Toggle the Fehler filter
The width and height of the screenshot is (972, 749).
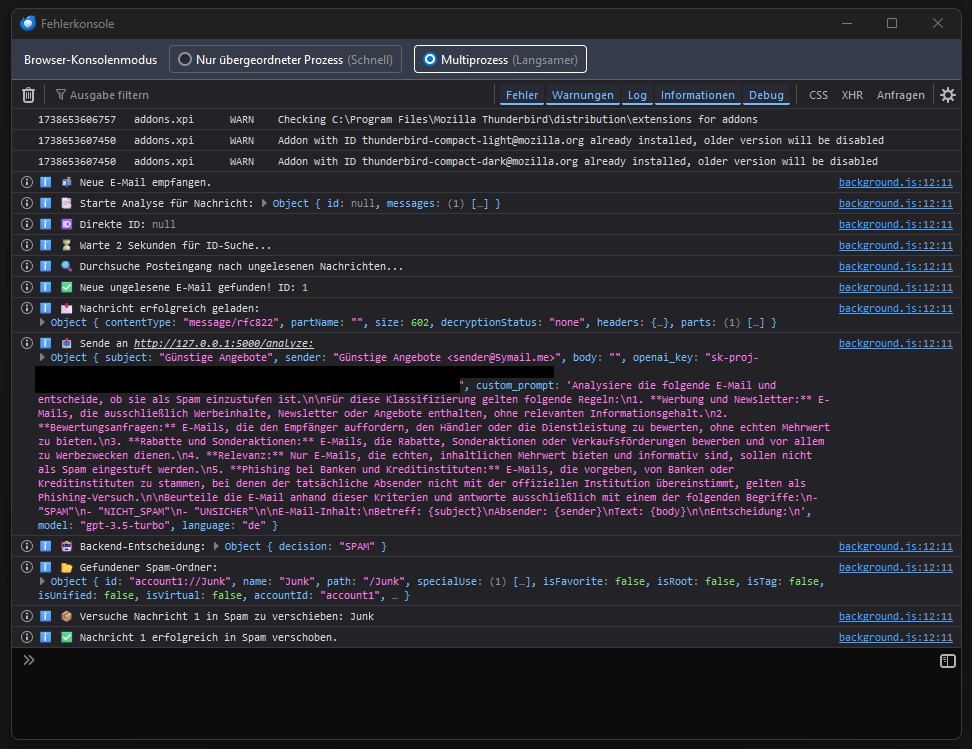pyautogui.click(x=521, y=95)
